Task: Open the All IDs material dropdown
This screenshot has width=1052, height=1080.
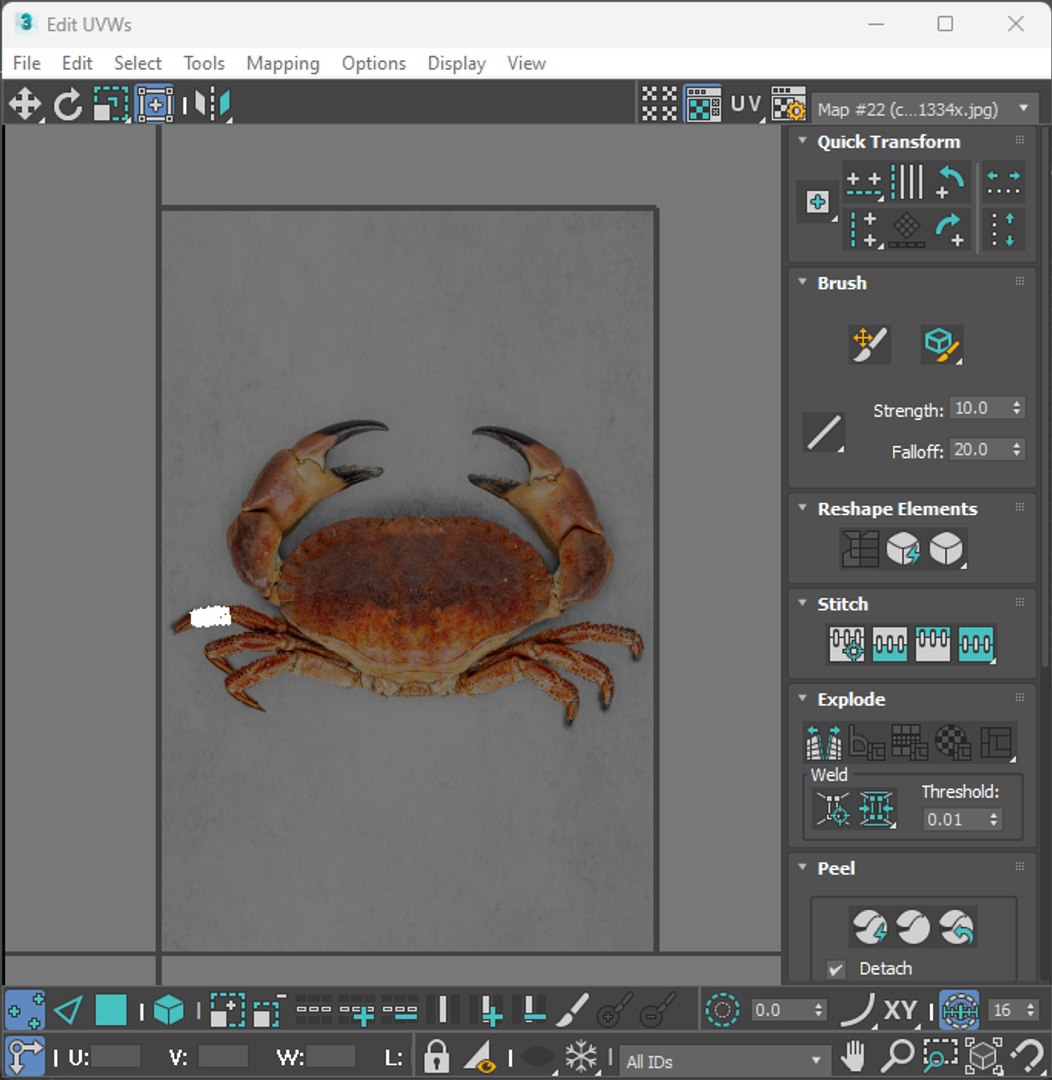Action: click(723, 1061)
